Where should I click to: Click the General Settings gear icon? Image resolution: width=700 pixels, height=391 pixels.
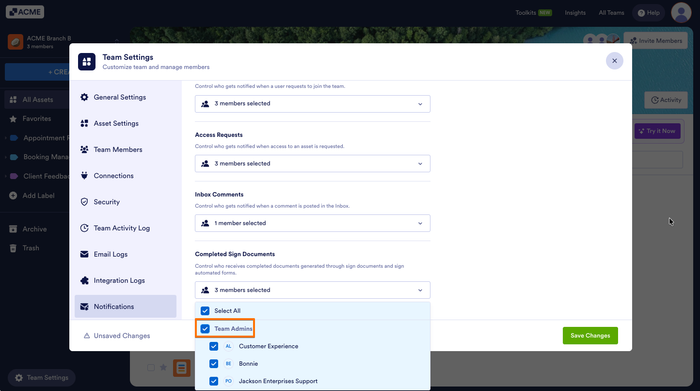[84, 97]
